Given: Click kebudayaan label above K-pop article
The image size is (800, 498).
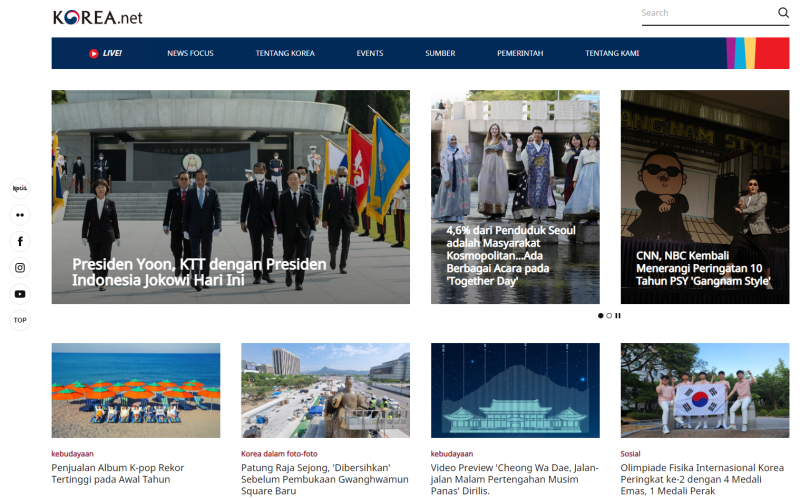Looking at the screenshot, I should (x=72, y=454).
